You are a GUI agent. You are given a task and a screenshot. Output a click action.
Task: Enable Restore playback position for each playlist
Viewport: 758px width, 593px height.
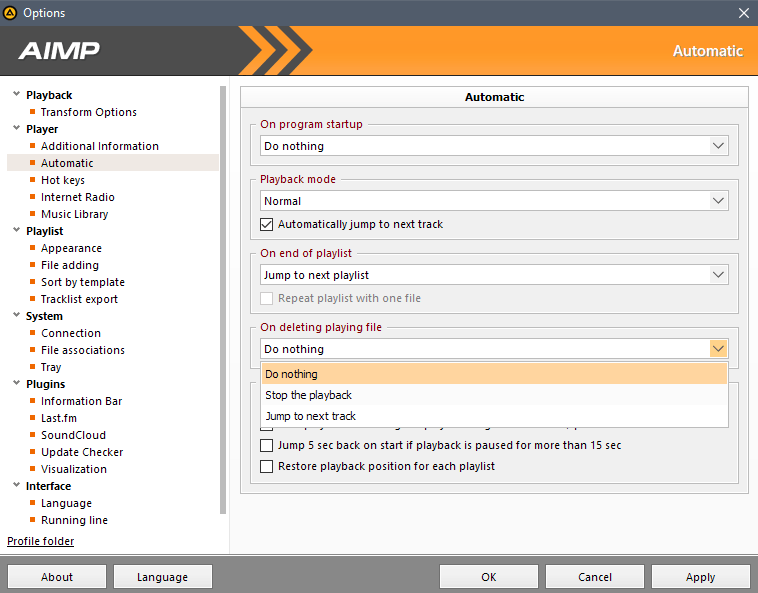click(266, 466)
